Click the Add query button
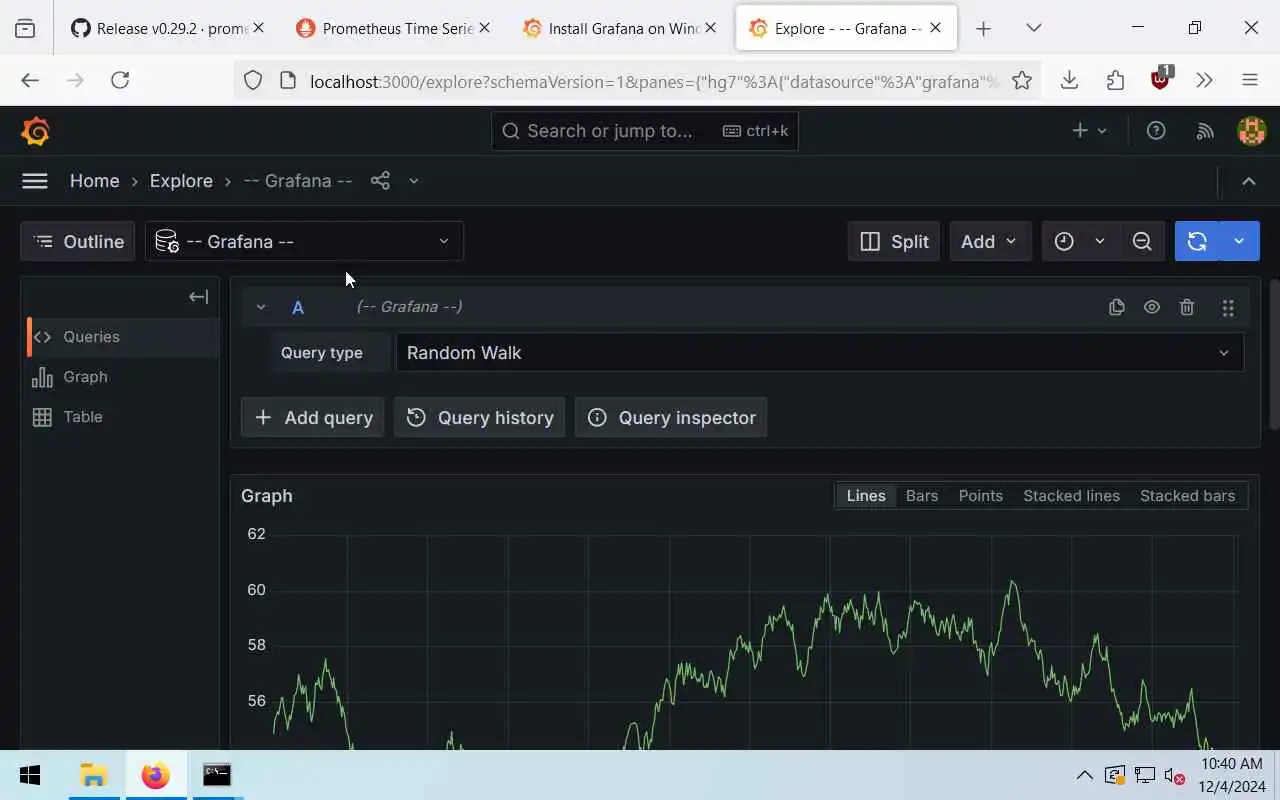 313,417
